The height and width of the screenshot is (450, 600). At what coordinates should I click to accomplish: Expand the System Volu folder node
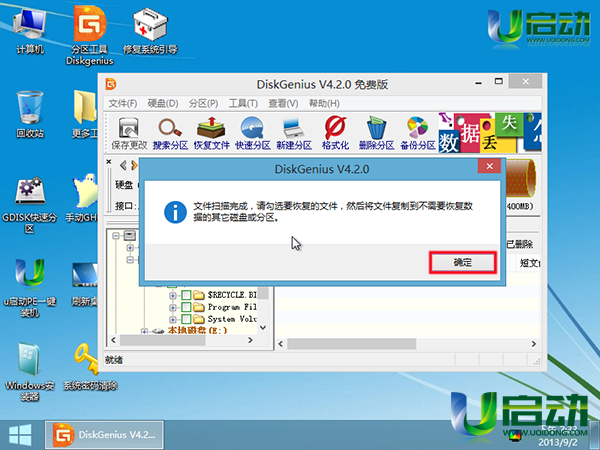pos(173,319)
